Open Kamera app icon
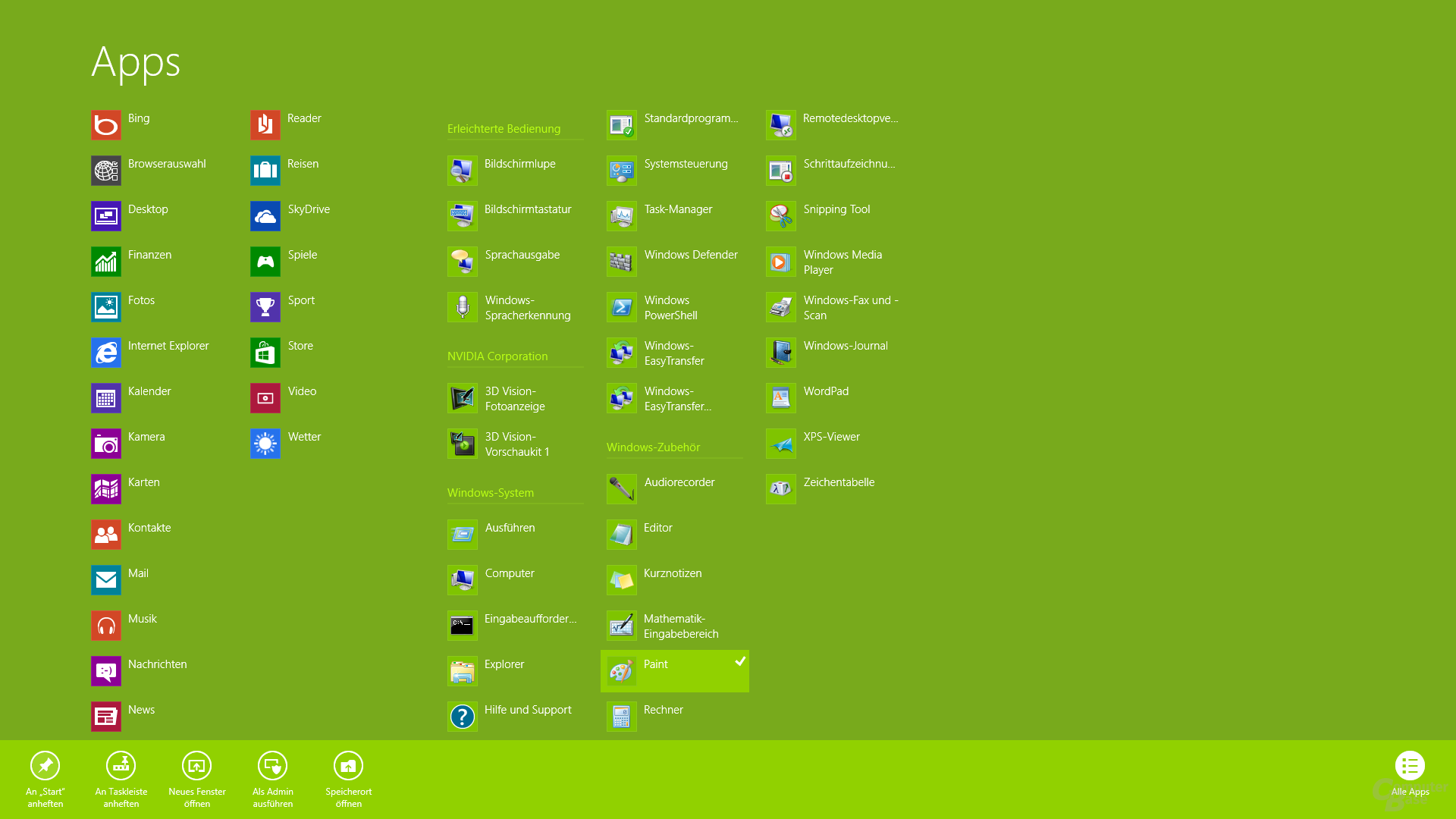Screen dimensions: 1456x819 click(x=105, y=444)
